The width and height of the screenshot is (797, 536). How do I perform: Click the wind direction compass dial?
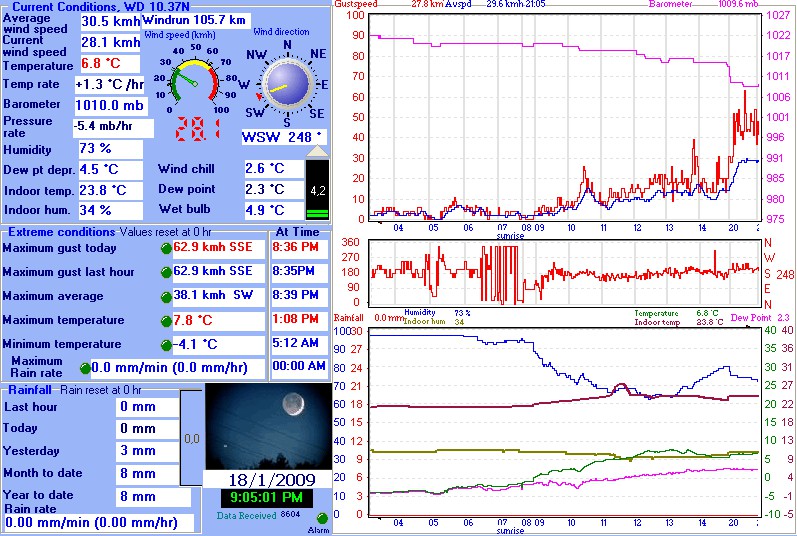(x=287, y=86)
